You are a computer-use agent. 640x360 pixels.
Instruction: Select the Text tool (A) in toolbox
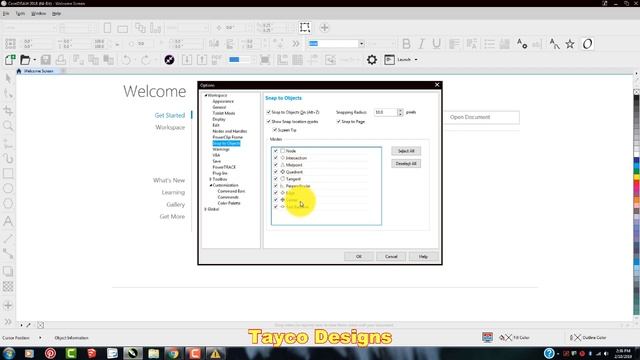(8, 221)
